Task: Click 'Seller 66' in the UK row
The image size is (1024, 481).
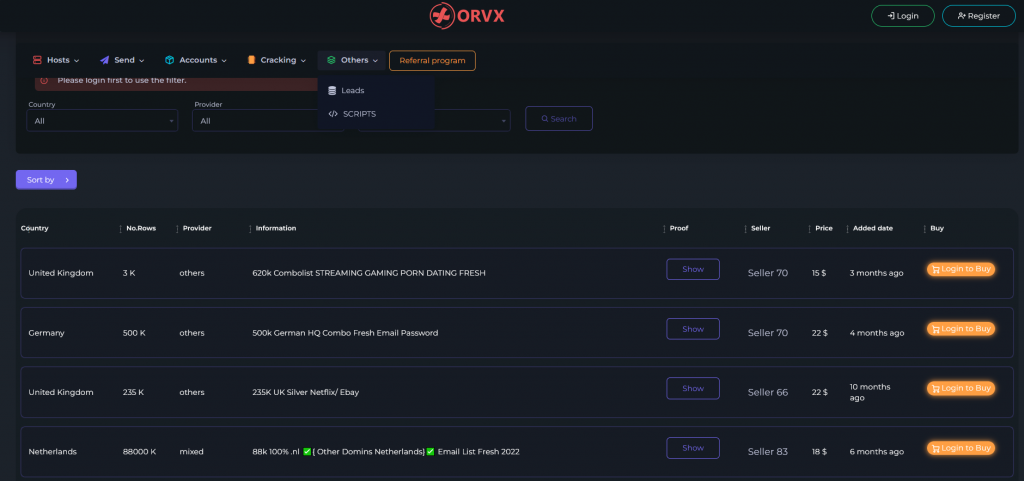Action: pos(768,392)
